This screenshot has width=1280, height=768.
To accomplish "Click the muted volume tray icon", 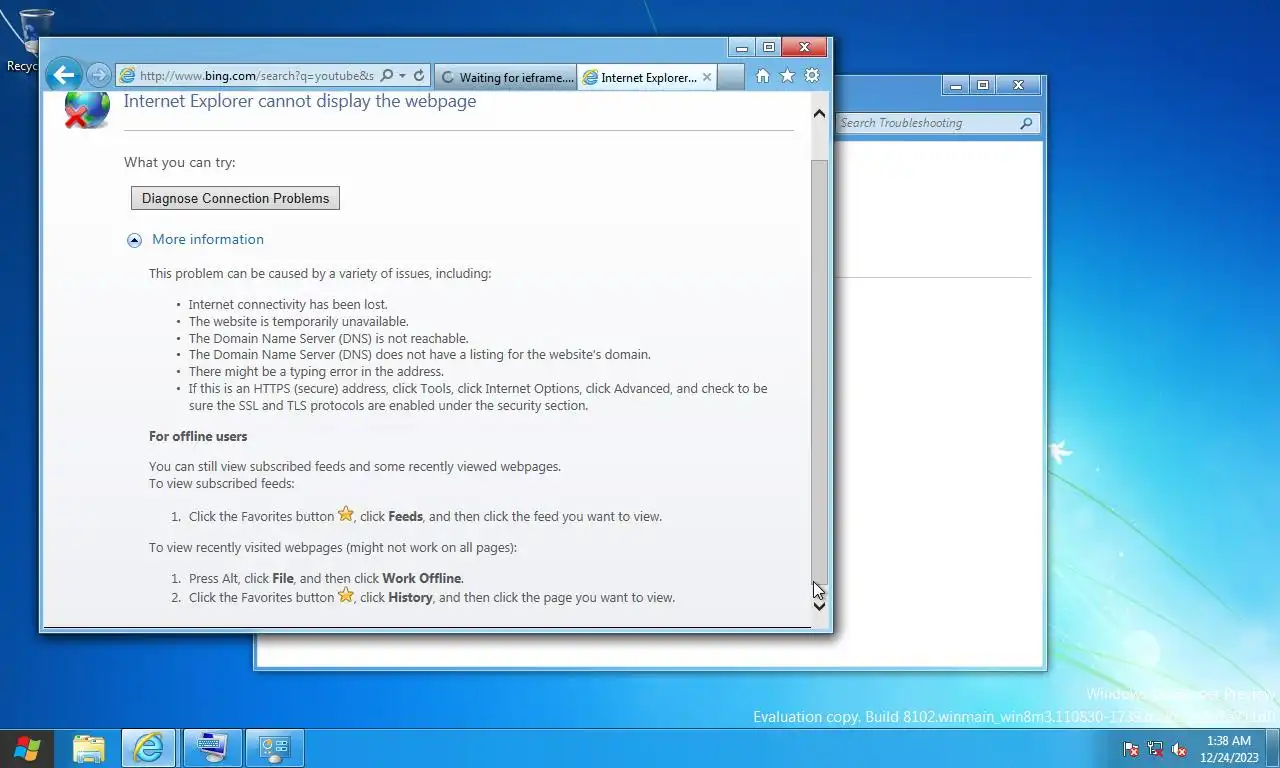I will pyautogui.click(x=1179, y=748).
